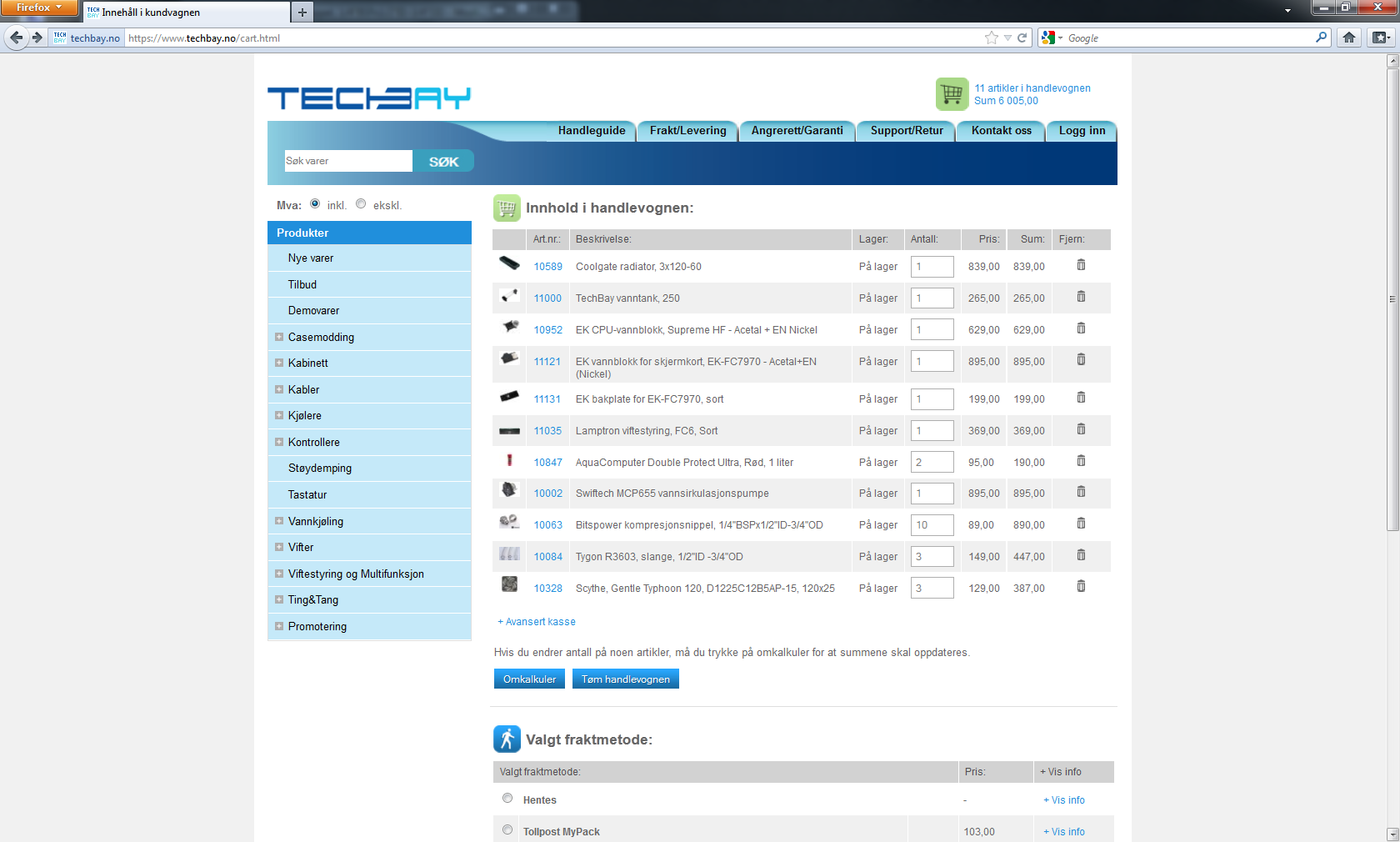Open the Kontakt oss tab
This screenshot has width=1400, height=842.
pos(1002,131)
